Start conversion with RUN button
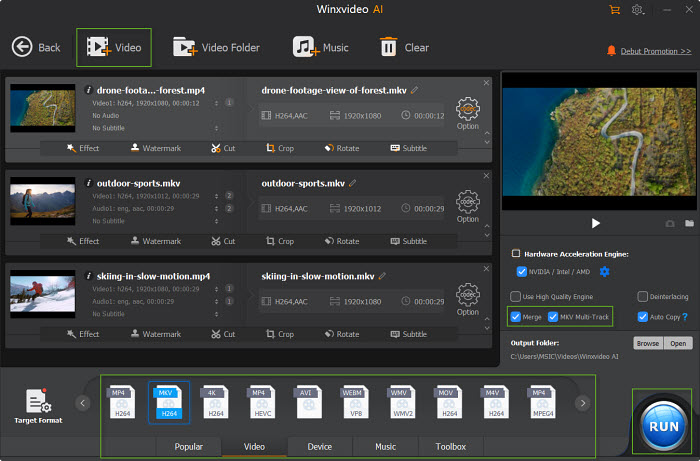The image size is (700, 461). pyautogui.click(x=663, y=426)
